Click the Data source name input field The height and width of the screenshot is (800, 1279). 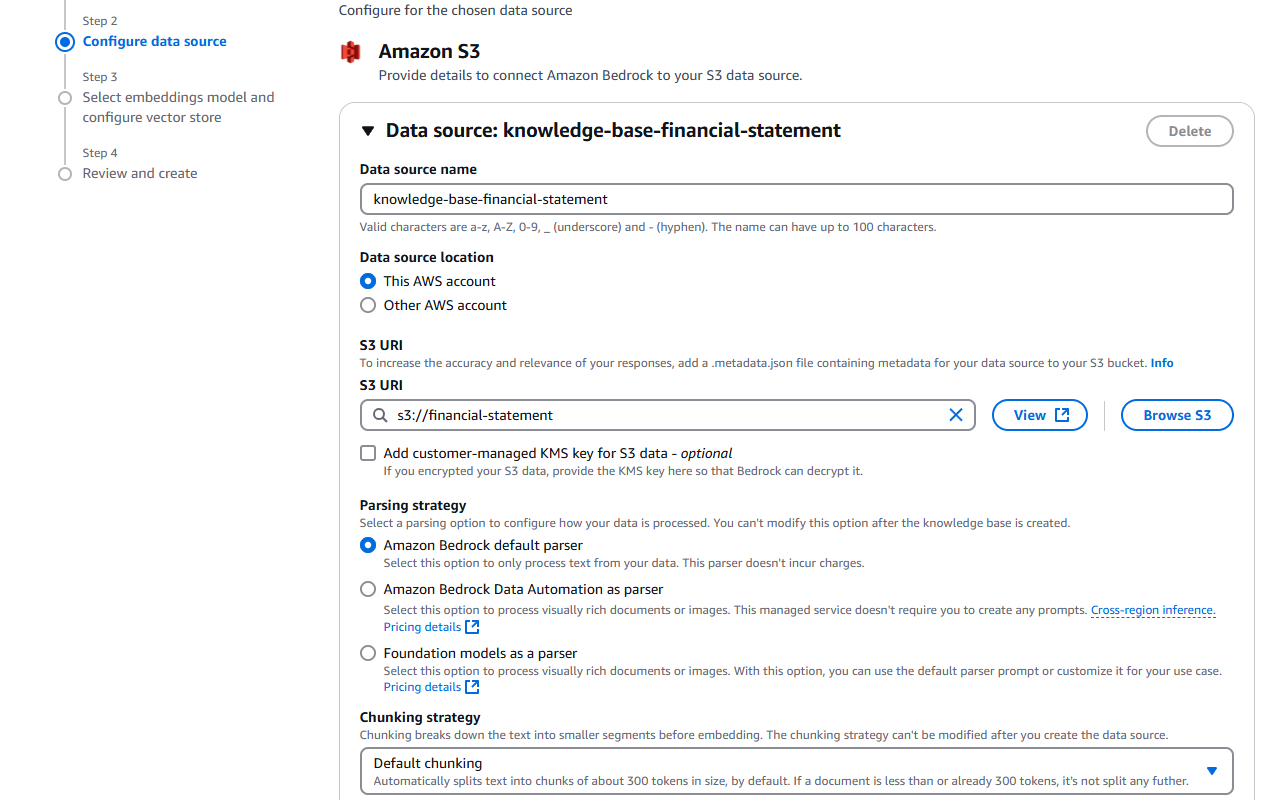[796, 199]
